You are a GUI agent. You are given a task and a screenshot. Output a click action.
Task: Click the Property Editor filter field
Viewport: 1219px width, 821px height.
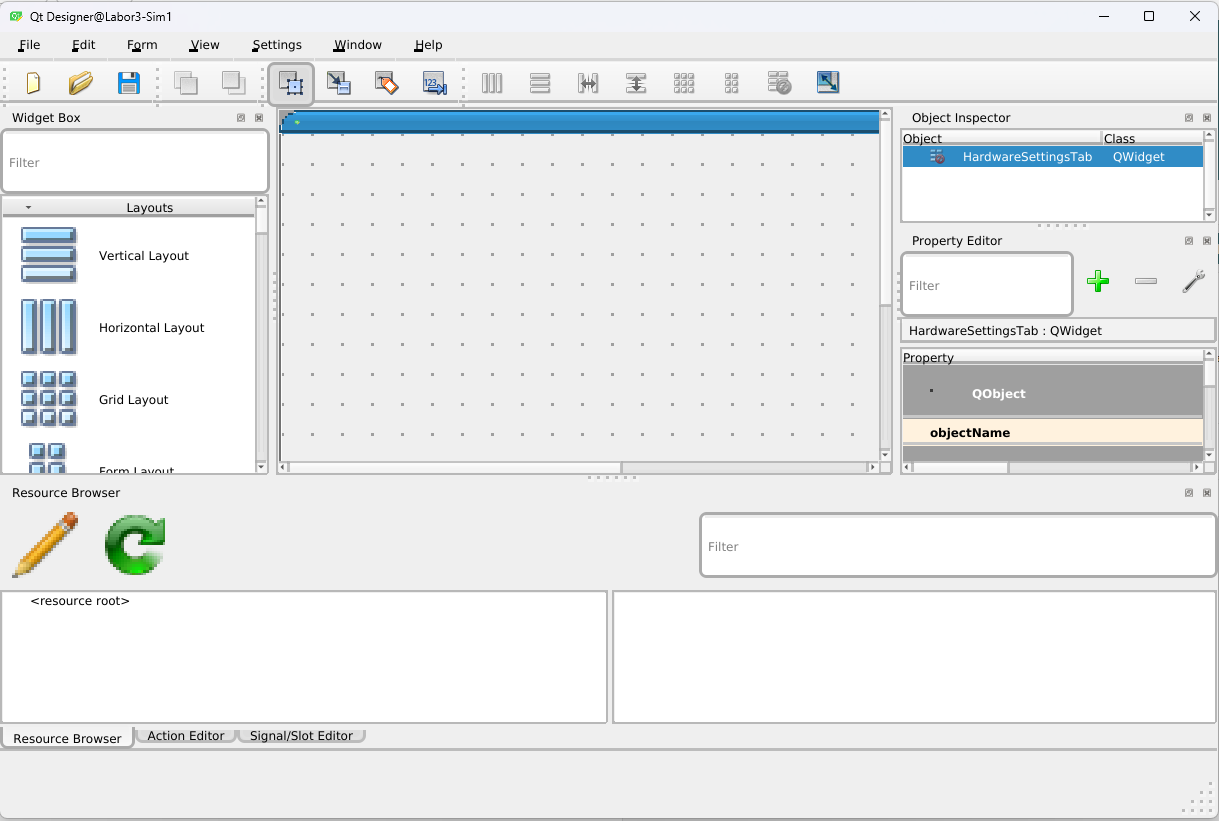click(987, 285)
